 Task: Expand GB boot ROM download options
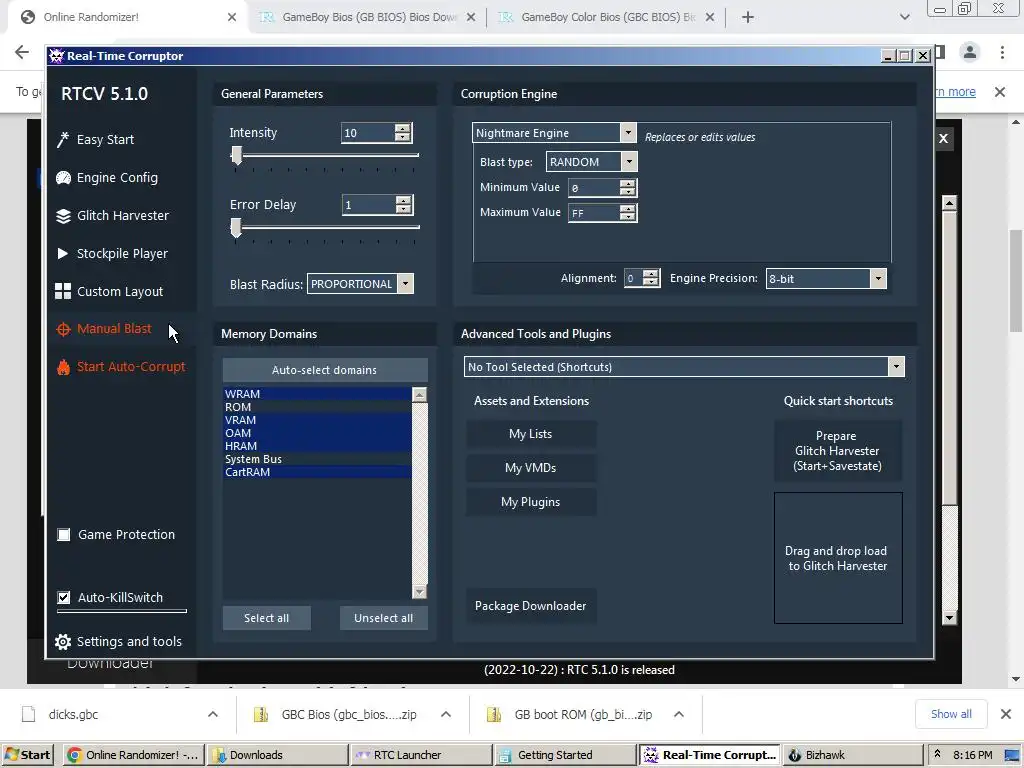coord(679,714)
